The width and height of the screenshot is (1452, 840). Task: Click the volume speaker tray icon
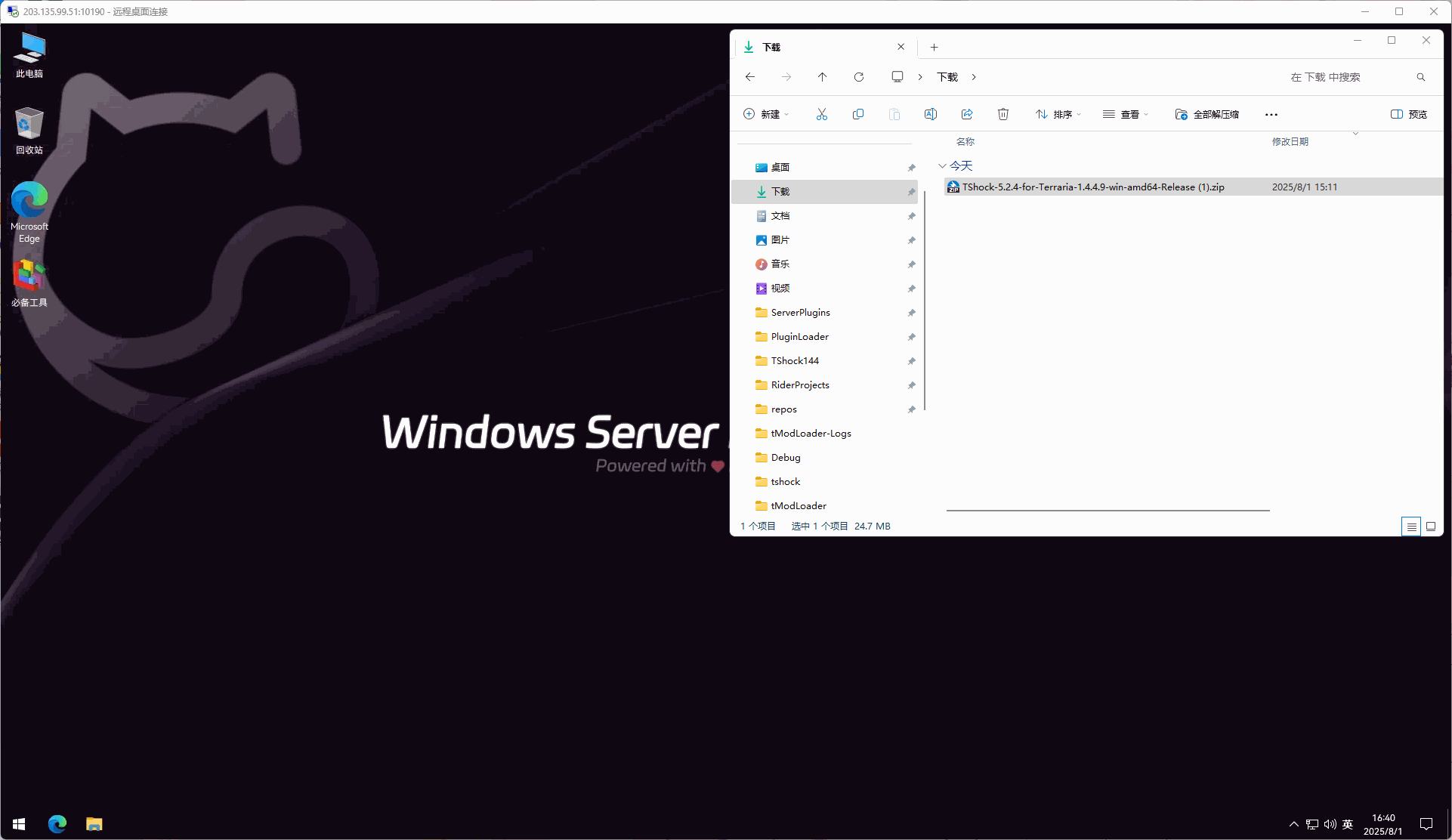tap(1330, 824)
